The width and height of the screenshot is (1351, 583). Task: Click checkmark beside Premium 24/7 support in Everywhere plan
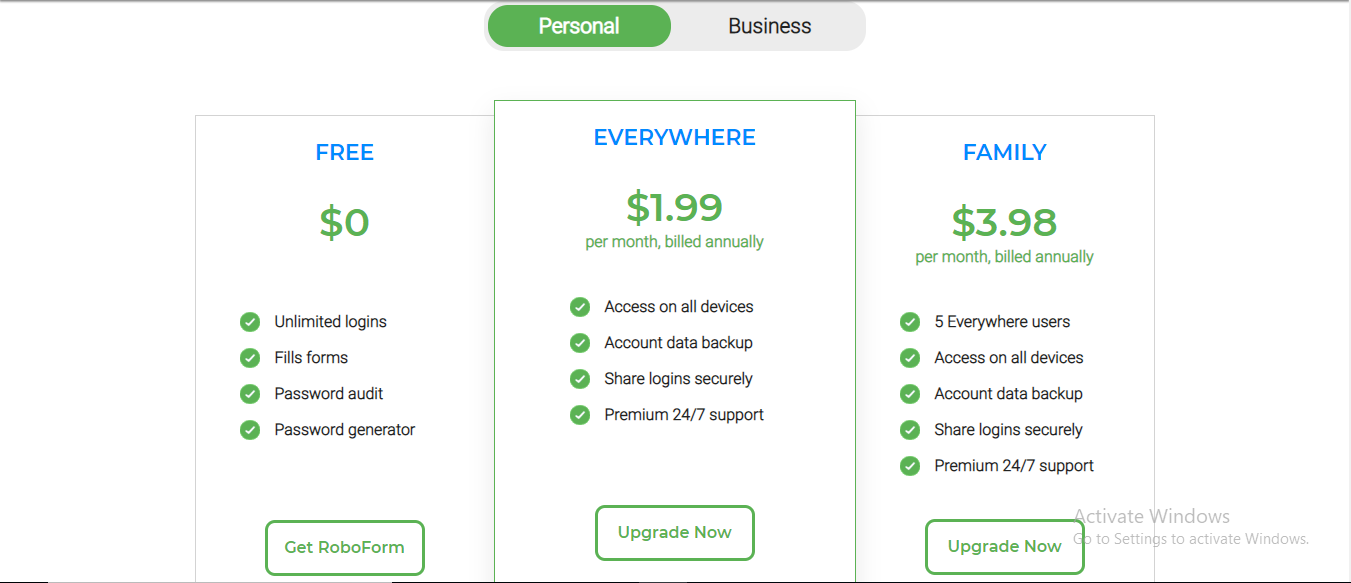click(x=580, y=415)
